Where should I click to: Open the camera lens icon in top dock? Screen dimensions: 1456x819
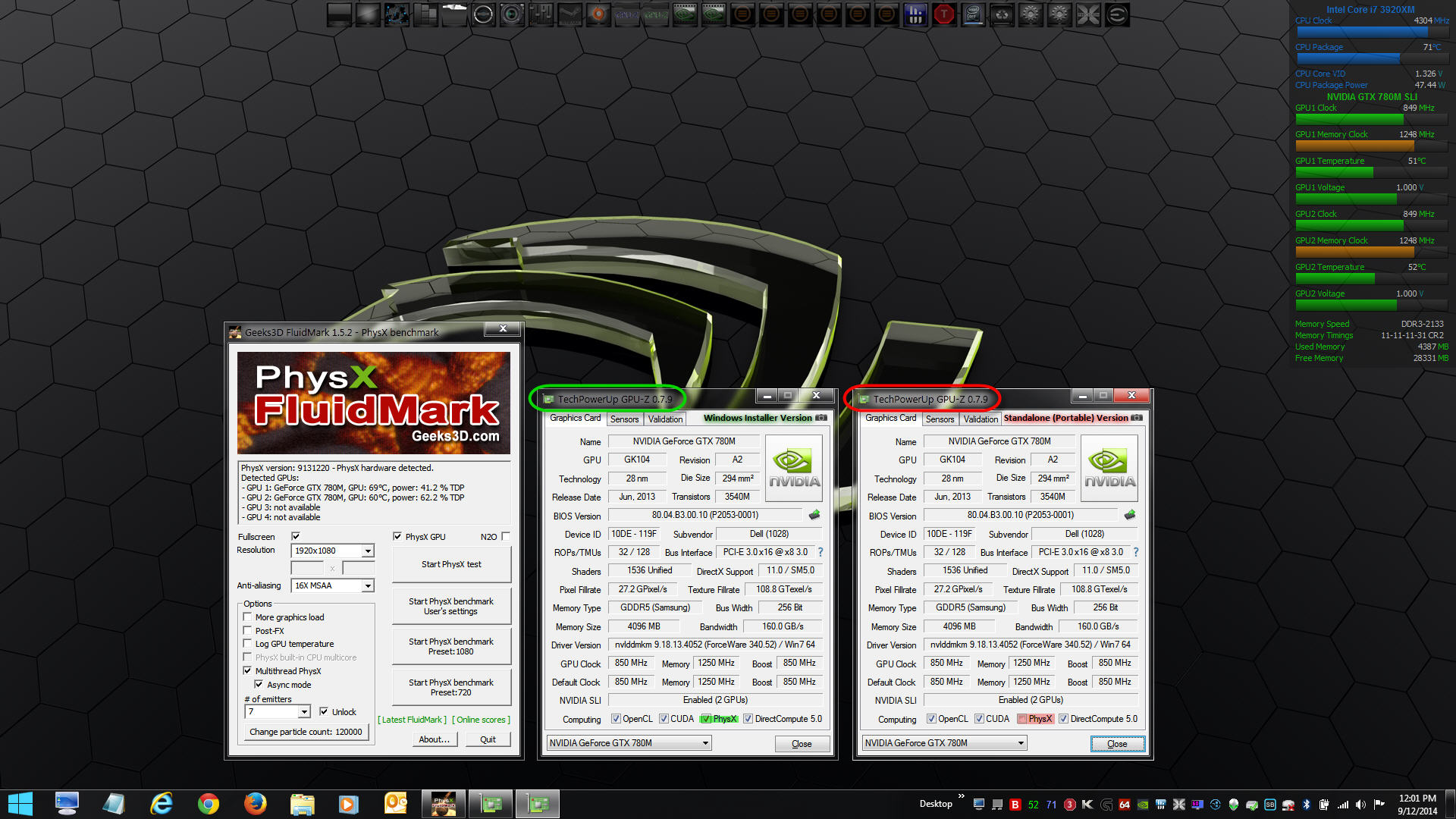click(x=512, y=14)
